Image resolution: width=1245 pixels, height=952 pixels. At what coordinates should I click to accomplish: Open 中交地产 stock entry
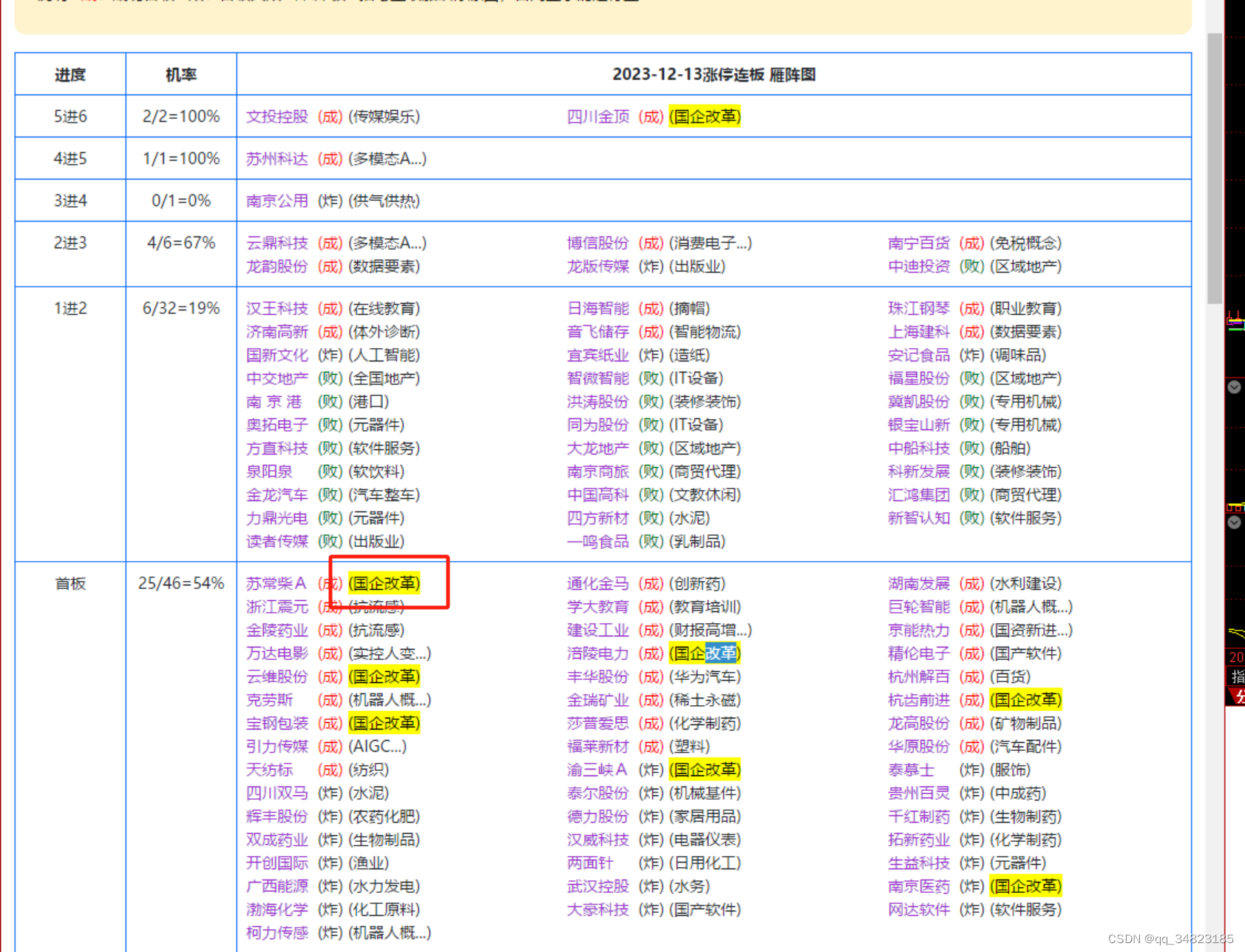[277, 378]
